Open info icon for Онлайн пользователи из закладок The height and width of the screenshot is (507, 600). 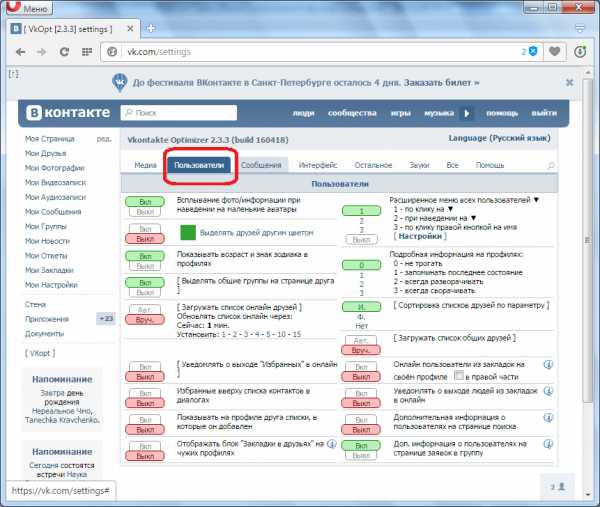pyautogui.click(x=548, y=365)
